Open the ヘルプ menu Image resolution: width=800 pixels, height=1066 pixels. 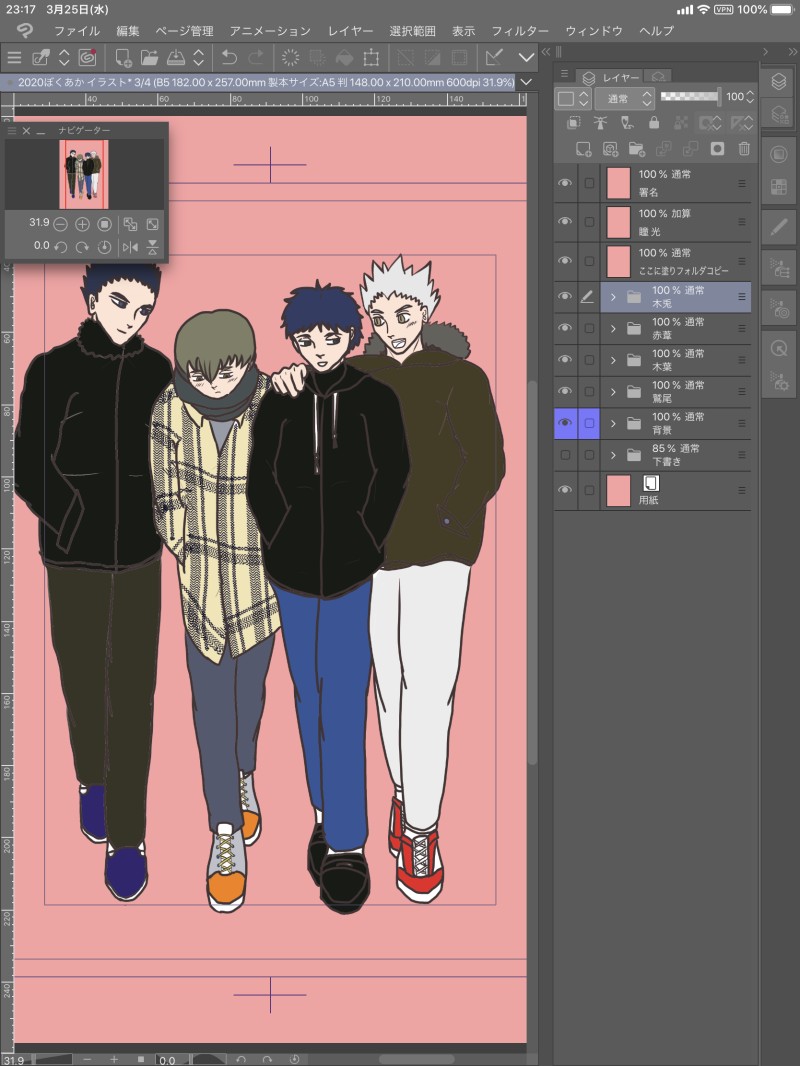coord(657,31)
